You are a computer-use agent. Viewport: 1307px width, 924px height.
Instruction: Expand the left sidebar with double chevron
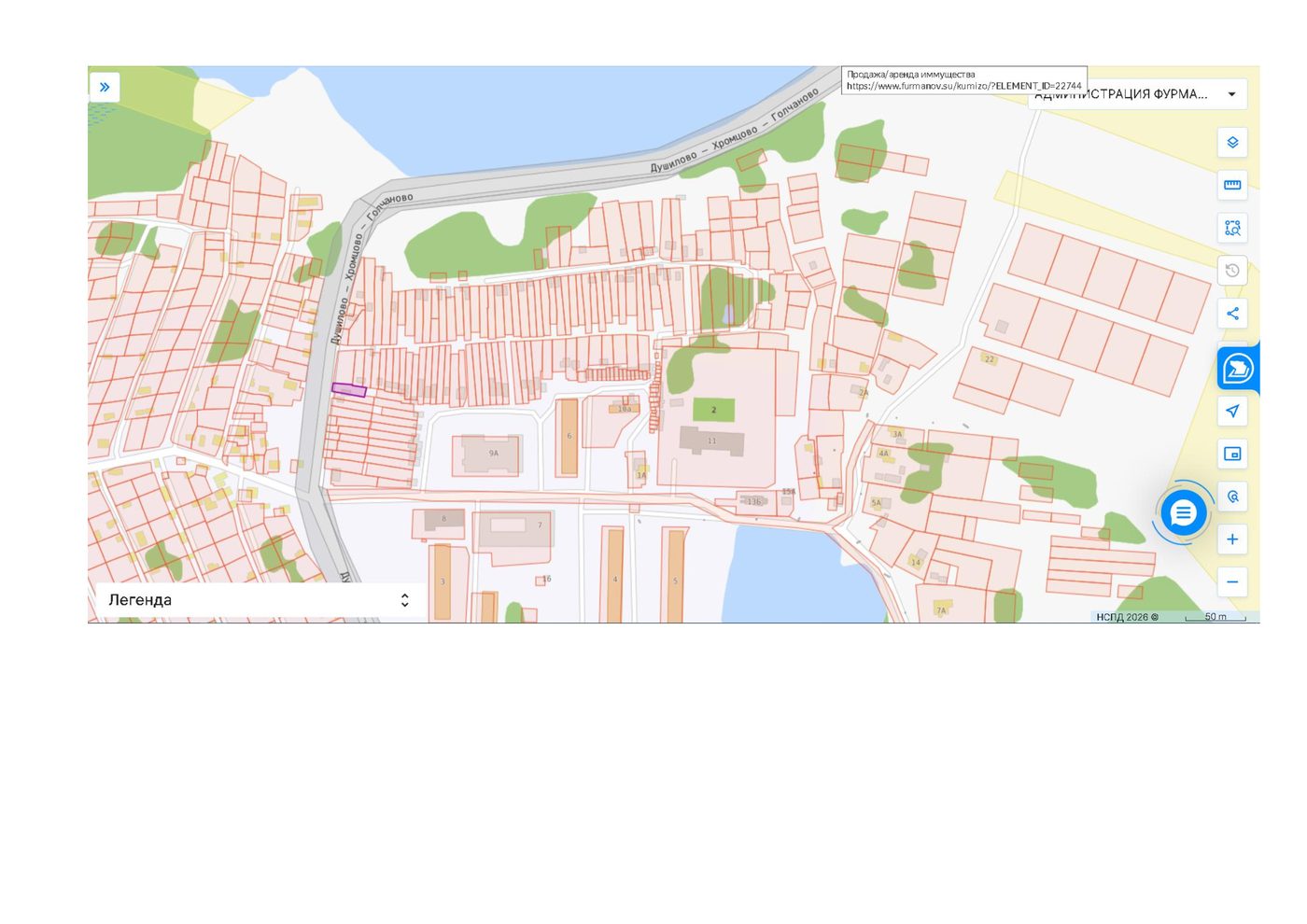click(105, 87)
